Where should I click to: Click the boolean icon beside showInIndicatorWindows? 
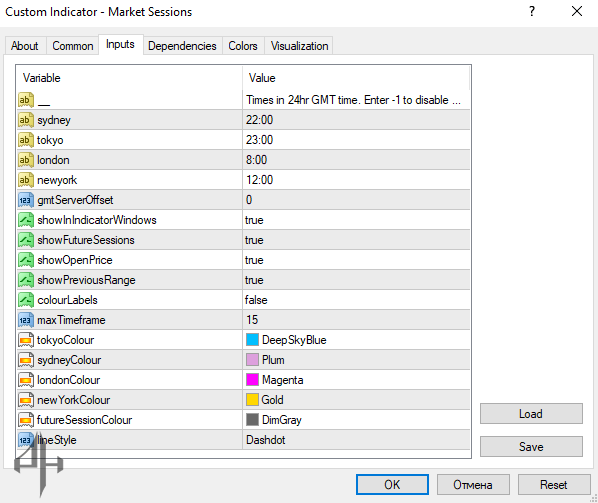26,220
